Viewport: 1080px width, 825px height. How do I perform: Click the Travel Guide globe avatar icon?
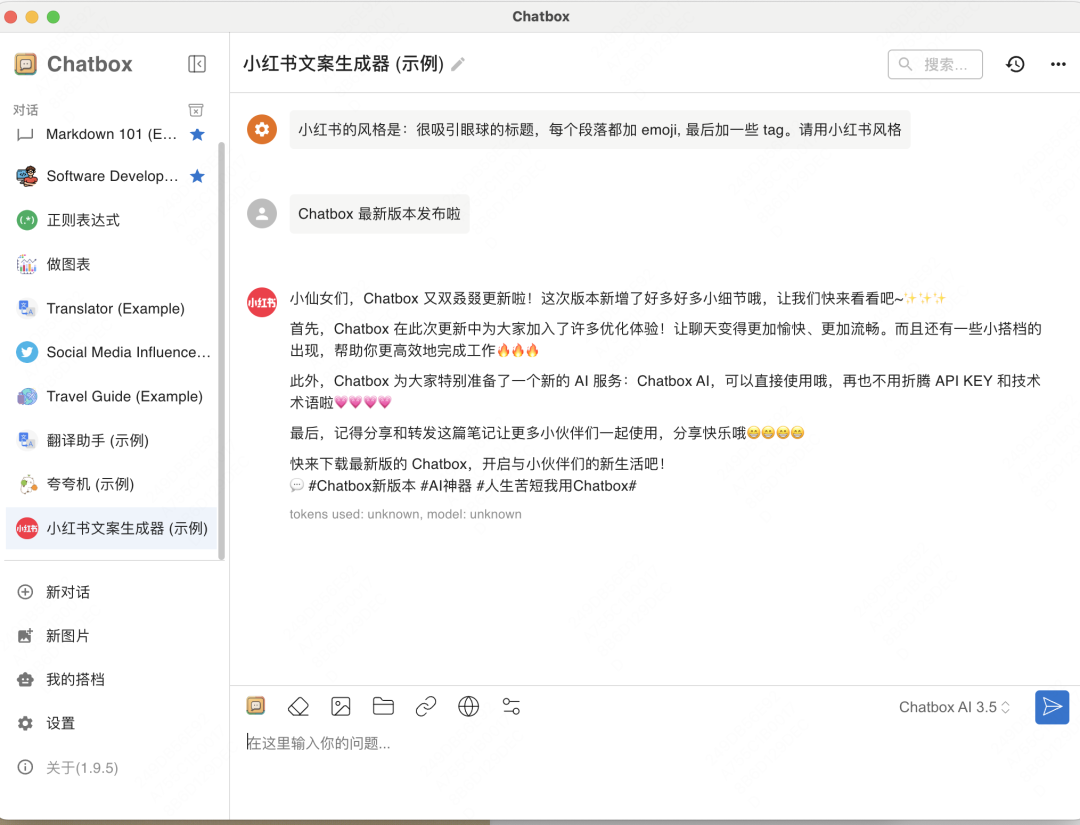pos(27,397)
